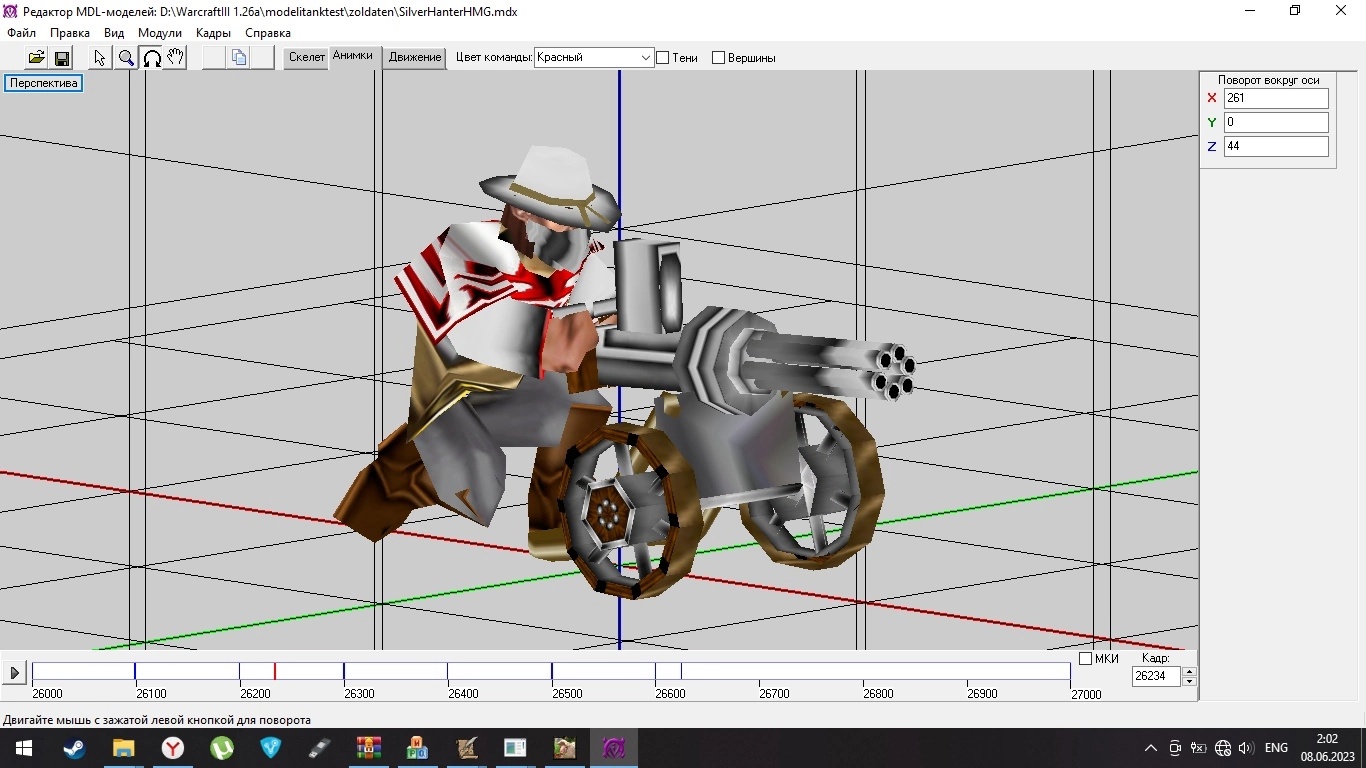Image resolution: width=1366 pixels, height=768 pixels.
Task: Open the Вид menu
Action: (x=114, y=33)
